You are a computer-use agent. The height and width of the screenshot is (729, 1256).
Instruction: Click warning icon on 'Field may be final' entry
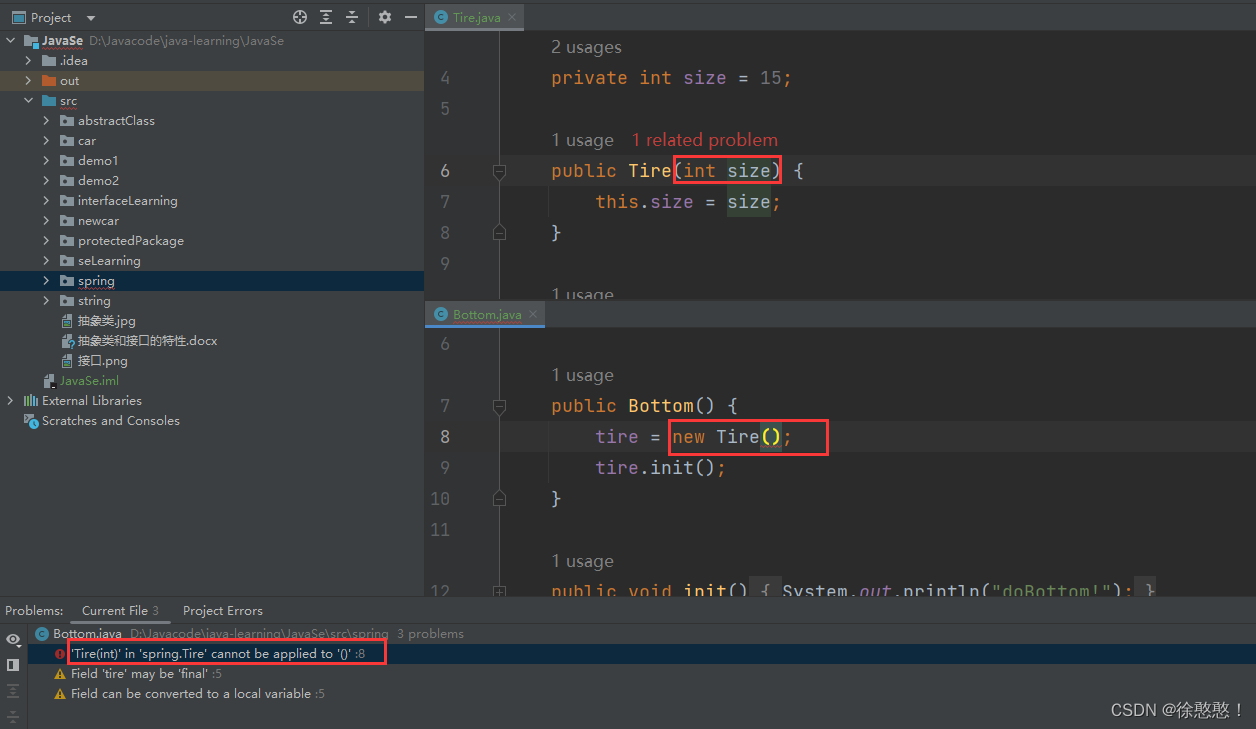tap(58, 673)
